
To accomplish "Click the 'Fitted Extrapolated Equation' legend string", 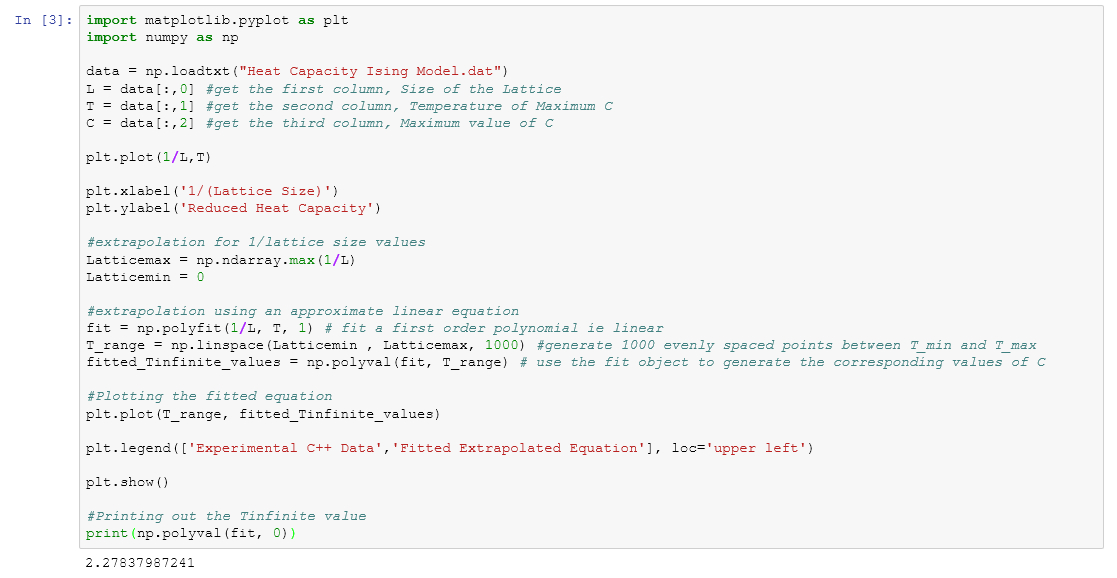I will (520, 448).
